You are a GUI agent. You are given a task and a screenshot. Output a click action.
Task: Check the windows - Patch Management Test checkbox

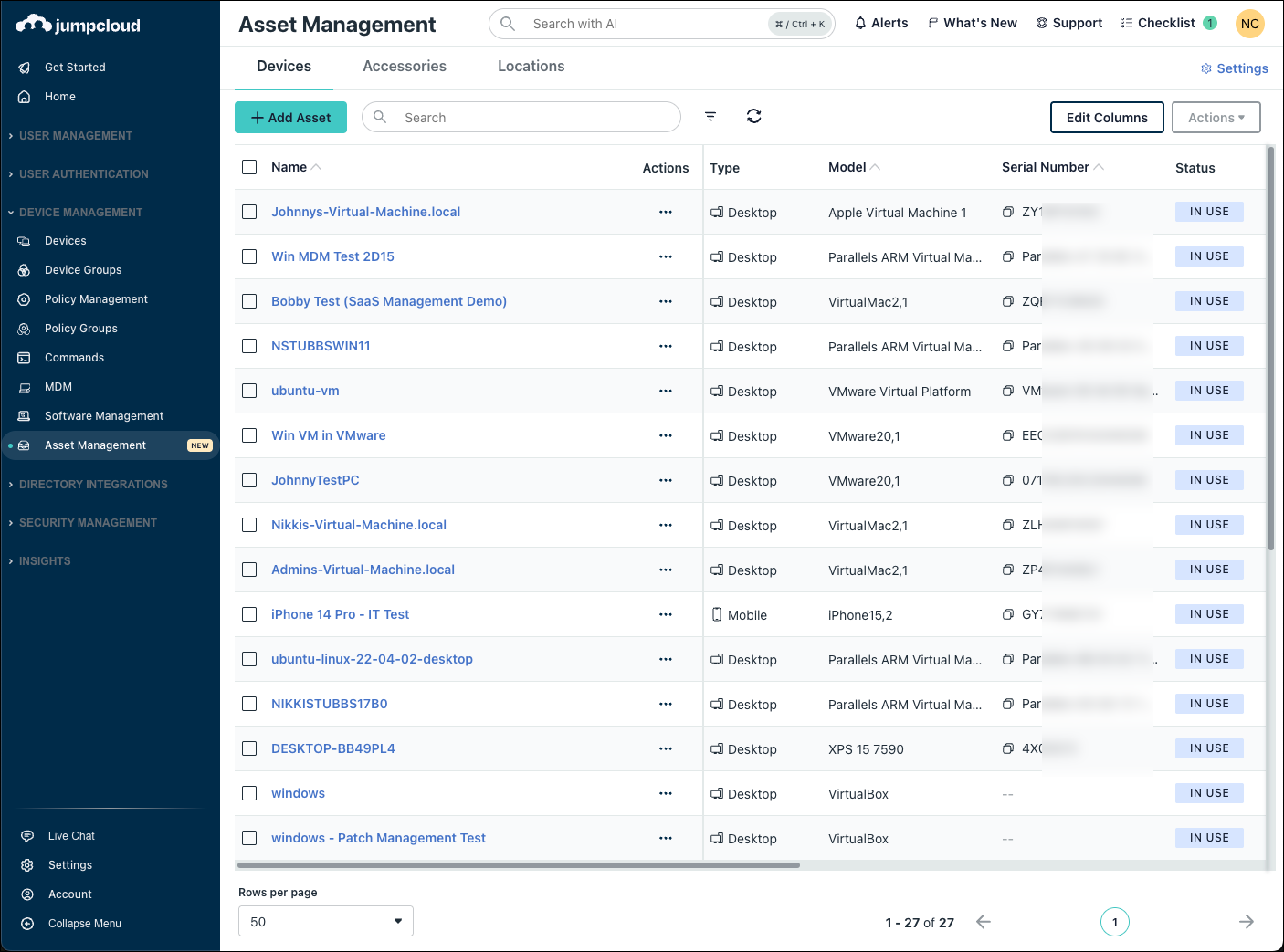click(x=249, y=838)
